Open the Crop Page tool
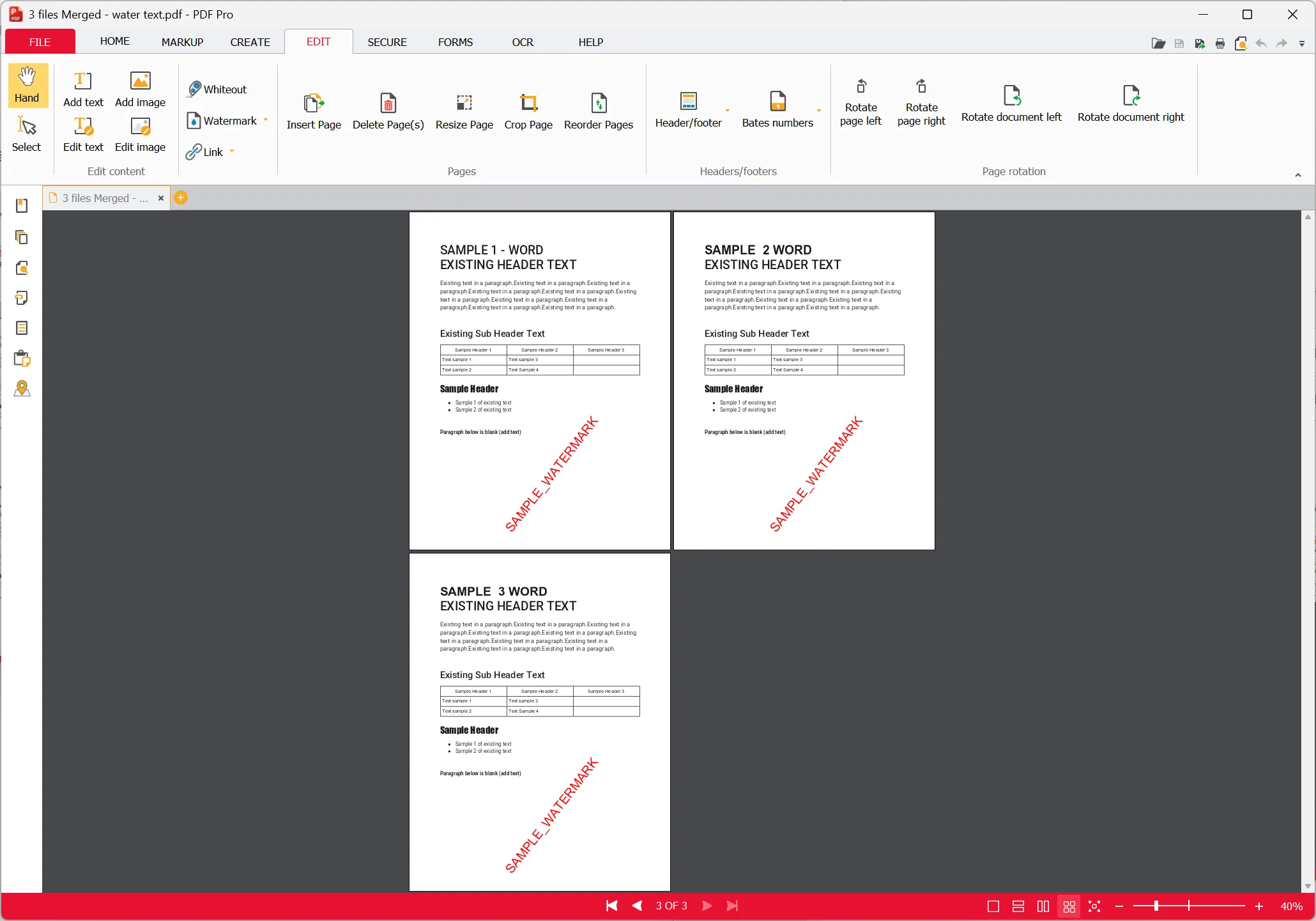1316x921 pixels. tap(528, 111)
